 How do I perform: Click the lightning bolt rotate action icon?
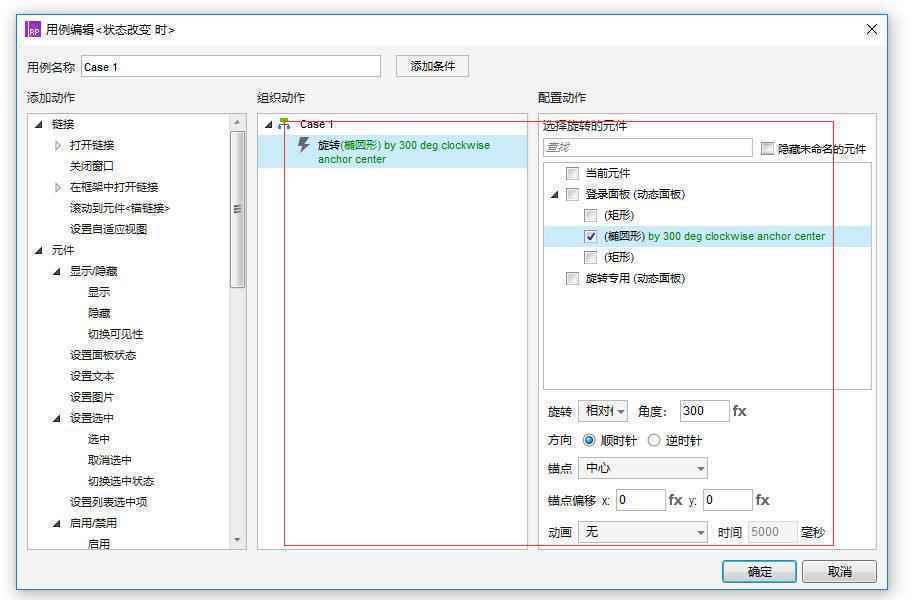(303, 145)
